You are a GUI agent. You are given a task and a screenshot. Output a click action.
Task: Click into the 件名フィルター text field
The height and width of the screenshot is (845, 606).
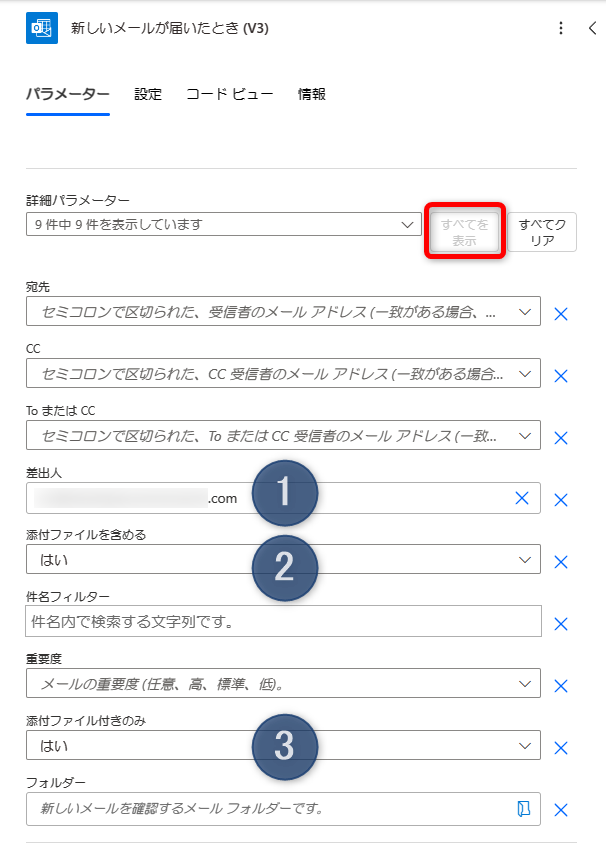point(283,621)
